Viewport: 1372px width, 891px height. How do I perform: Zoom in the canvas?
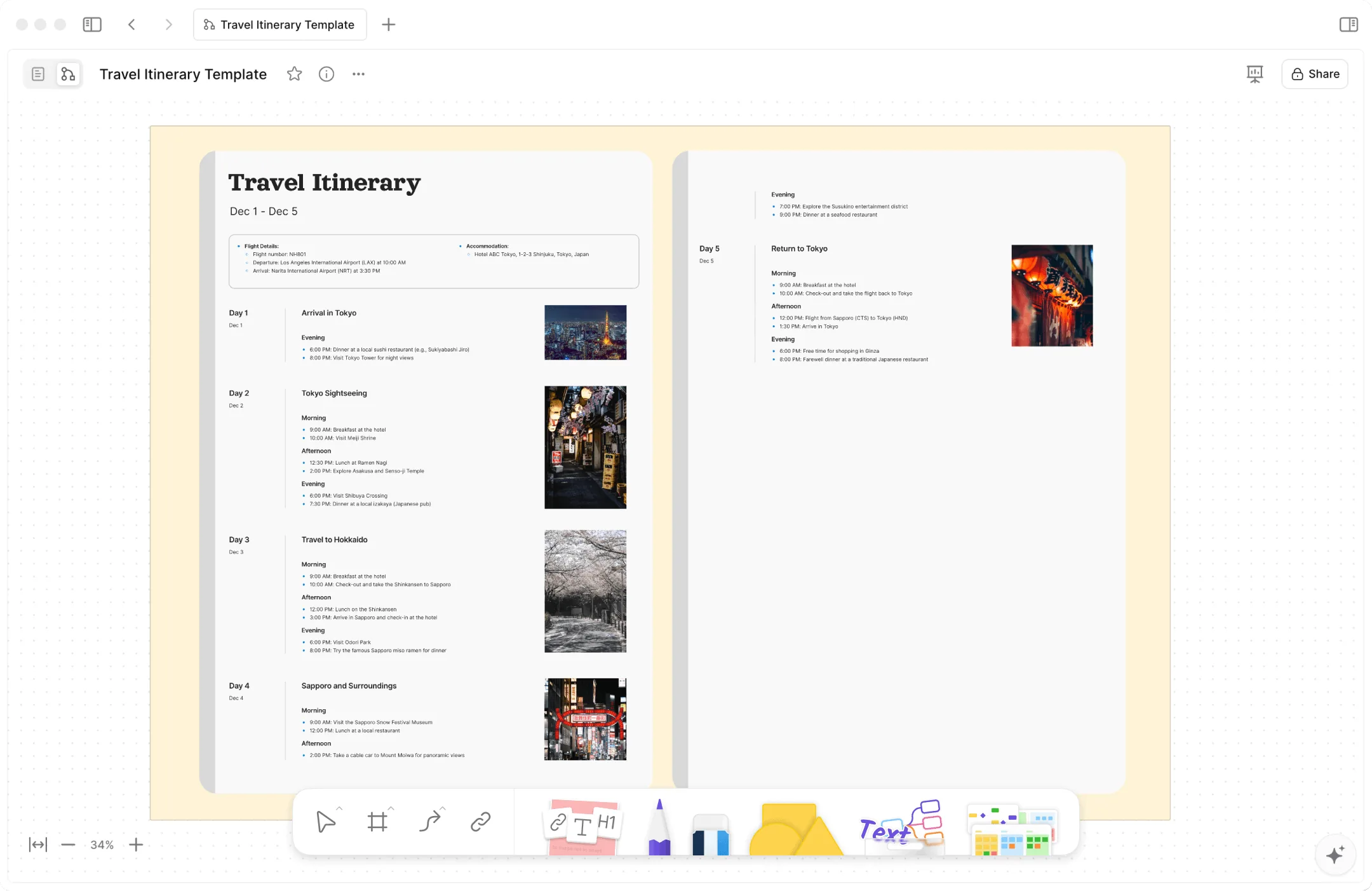(136, 845)
